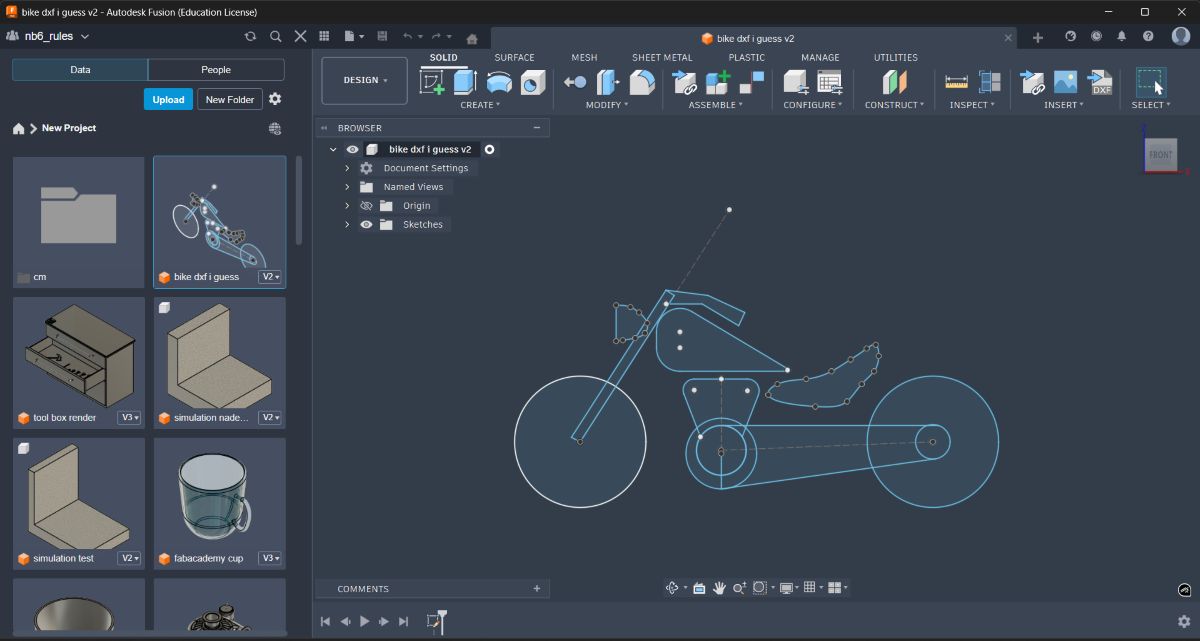Click the Insert DXF icon
The width and height of the screenshot is (1200, 641).
[x=1100, y=84]
